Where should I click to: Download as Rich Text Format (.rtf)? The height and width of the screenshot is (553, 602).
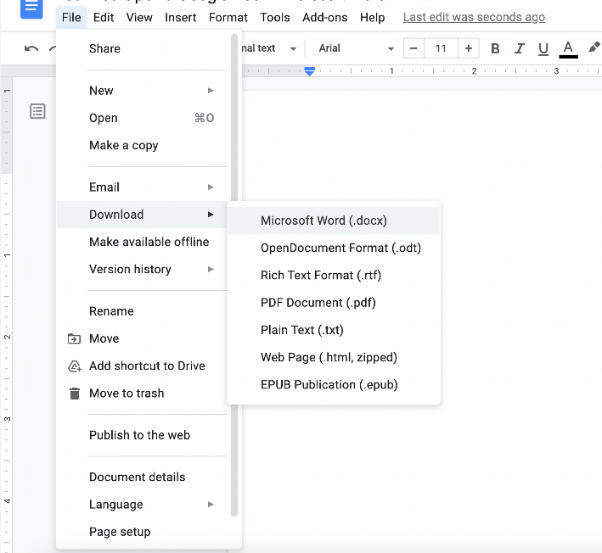tap(334, 275)
